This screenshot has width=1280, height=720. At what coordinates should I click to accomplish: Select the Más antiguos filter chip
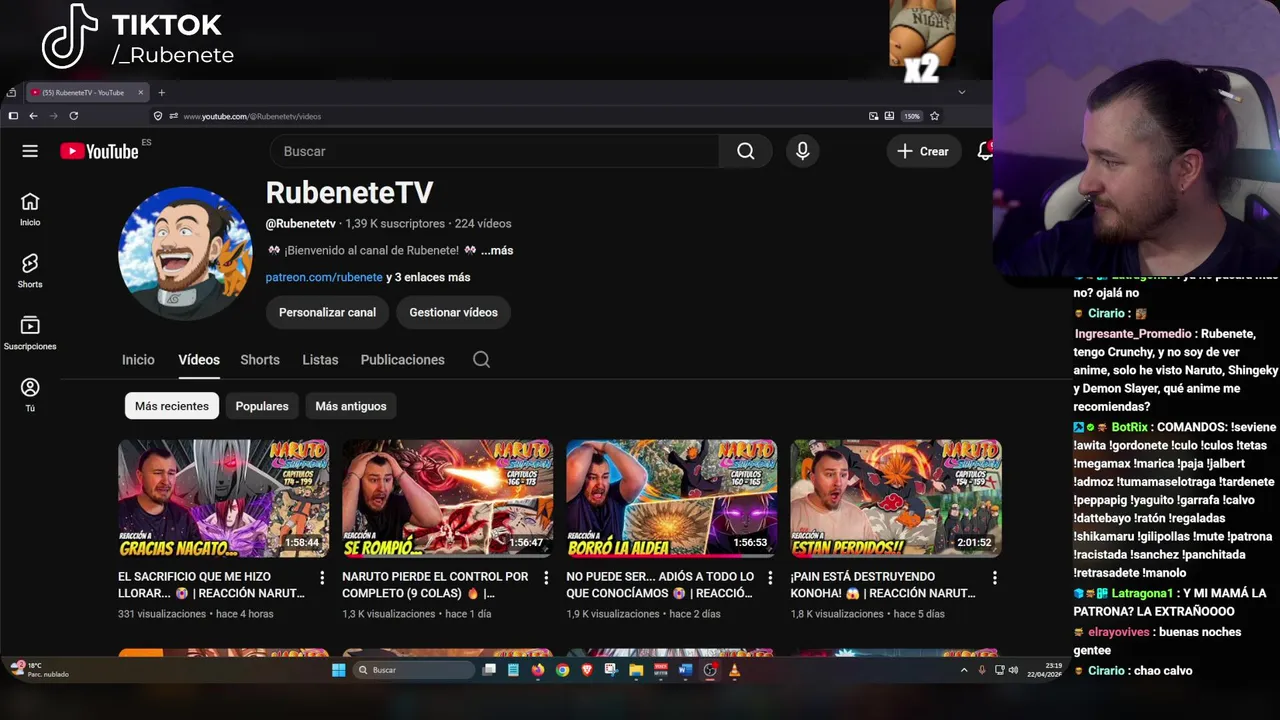pyautogui.click(x=350, y=406)
